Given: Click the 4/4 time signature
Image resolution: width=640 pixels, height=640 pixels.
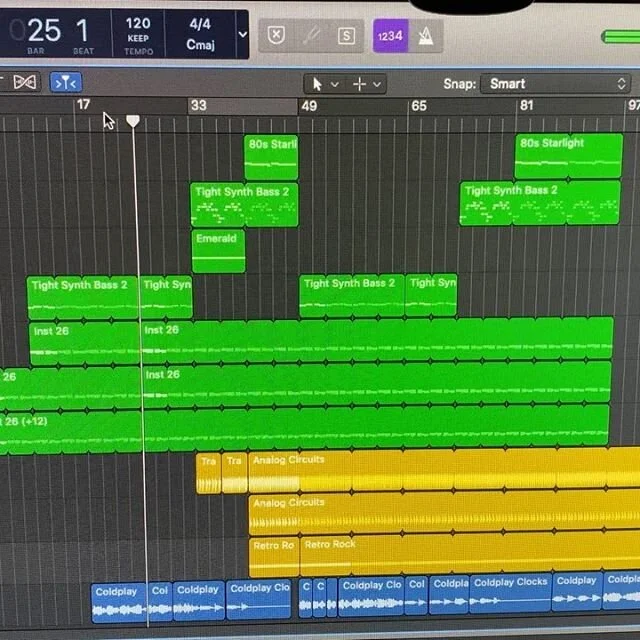Looking at the screenshot, I should (x=200, y=24).
